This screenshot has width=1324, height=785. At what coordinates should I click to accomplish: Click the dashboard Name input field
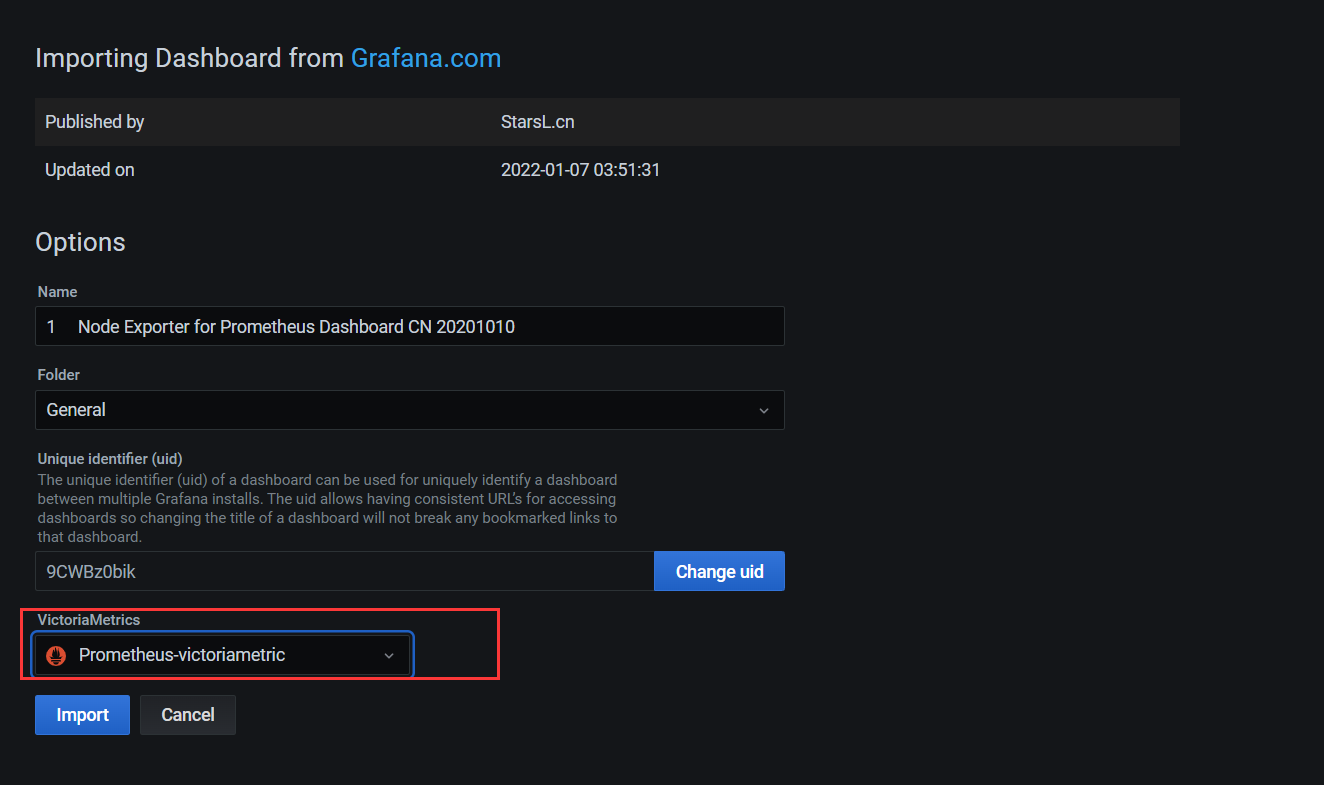[x=410, y=326]
